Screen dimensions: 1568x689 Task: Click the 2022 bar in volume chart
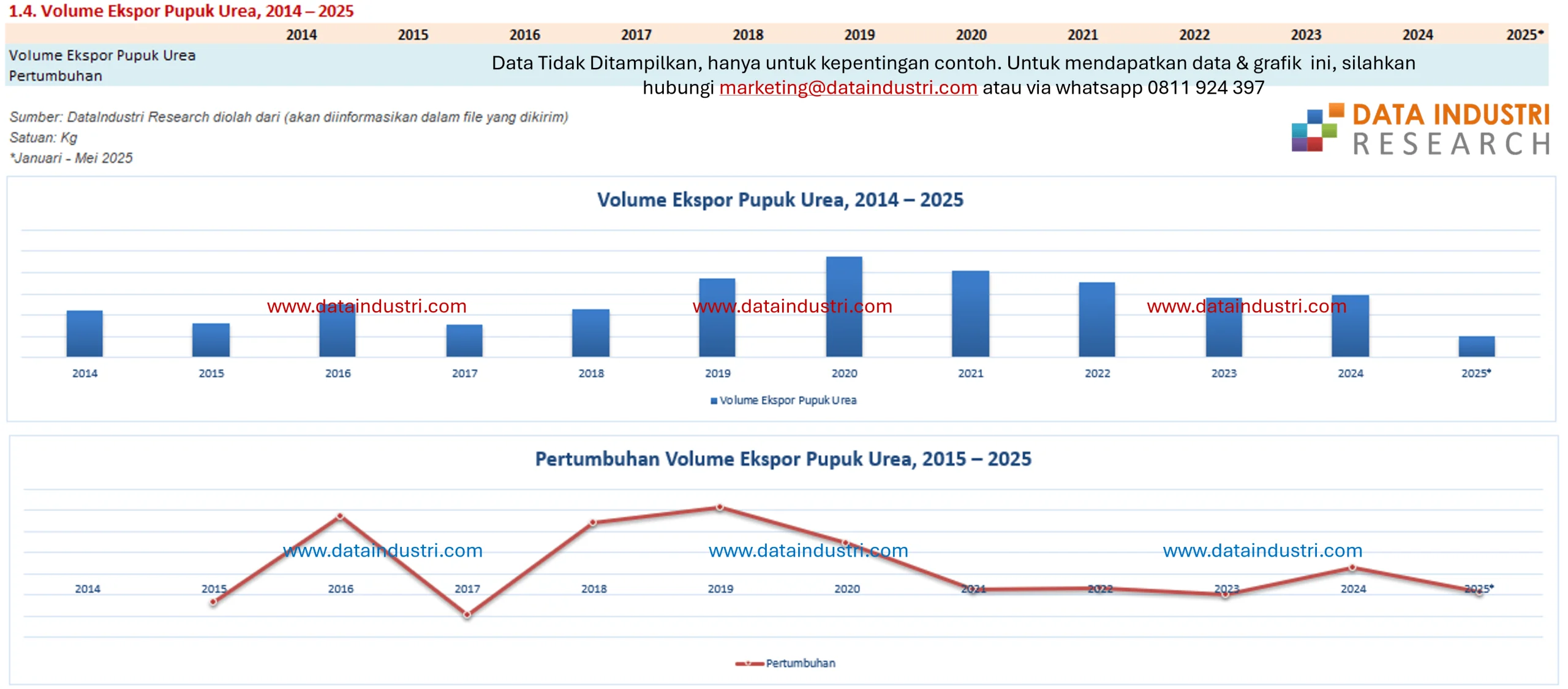click(1096, 319)
